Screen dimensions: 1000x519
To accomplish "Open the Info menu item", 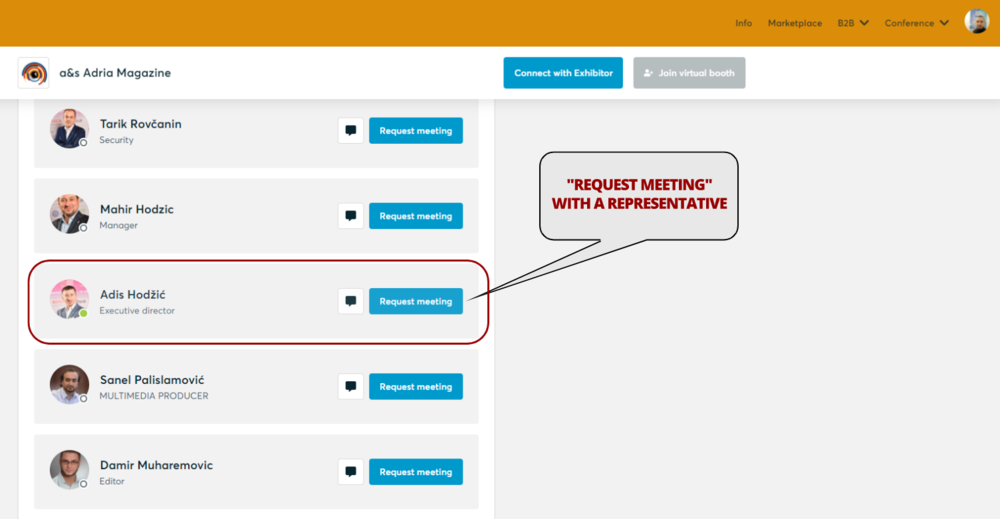I will click(x=744, y=23).
